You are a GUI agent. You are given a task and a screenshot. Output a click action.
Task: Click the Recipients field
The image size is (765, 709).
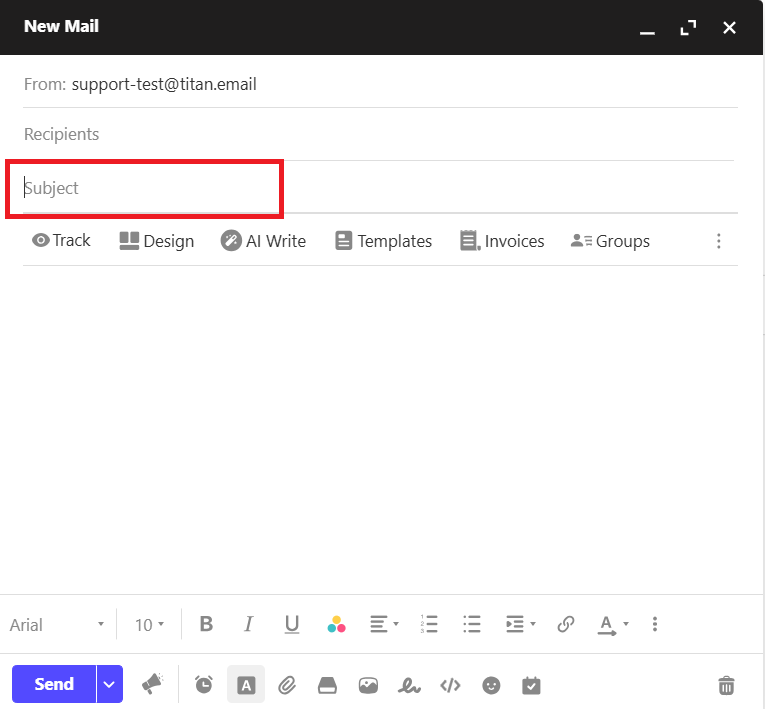(x=380, y=134)
